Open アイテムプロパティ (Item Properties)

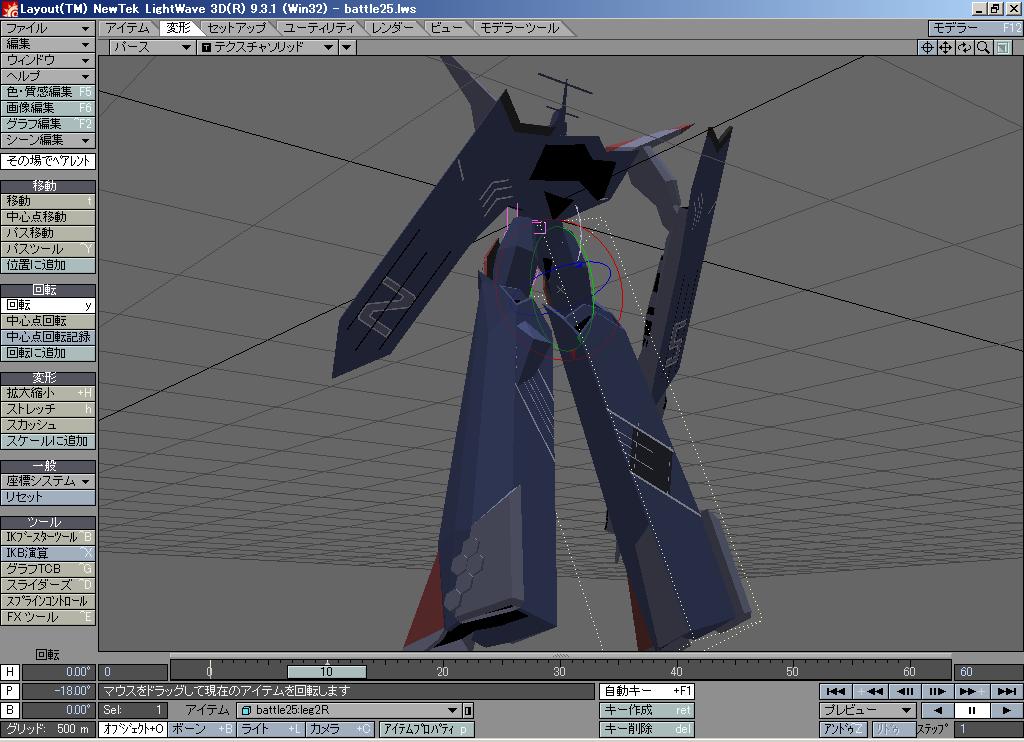click(426, 729)
